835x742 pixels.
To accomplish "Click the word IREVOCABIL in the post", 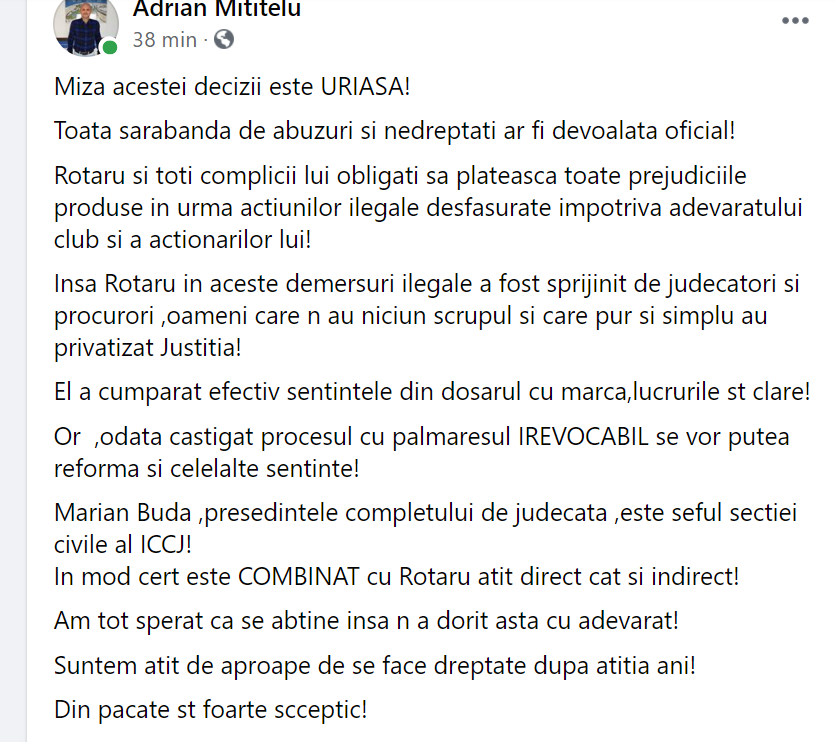I will point(583,437).
